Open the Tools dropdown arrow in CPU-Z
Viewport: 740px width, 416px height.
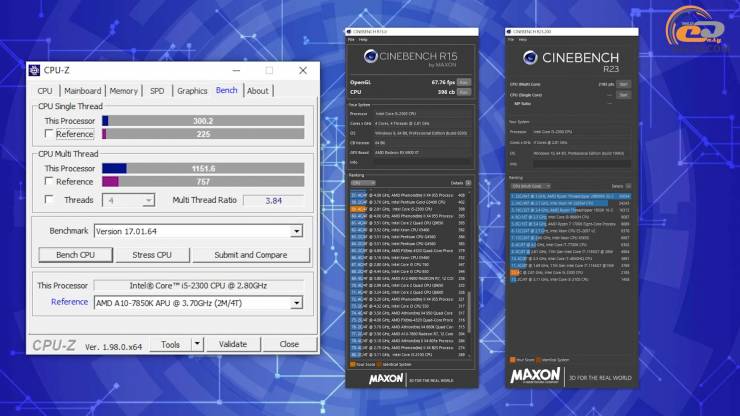(197, 344)
